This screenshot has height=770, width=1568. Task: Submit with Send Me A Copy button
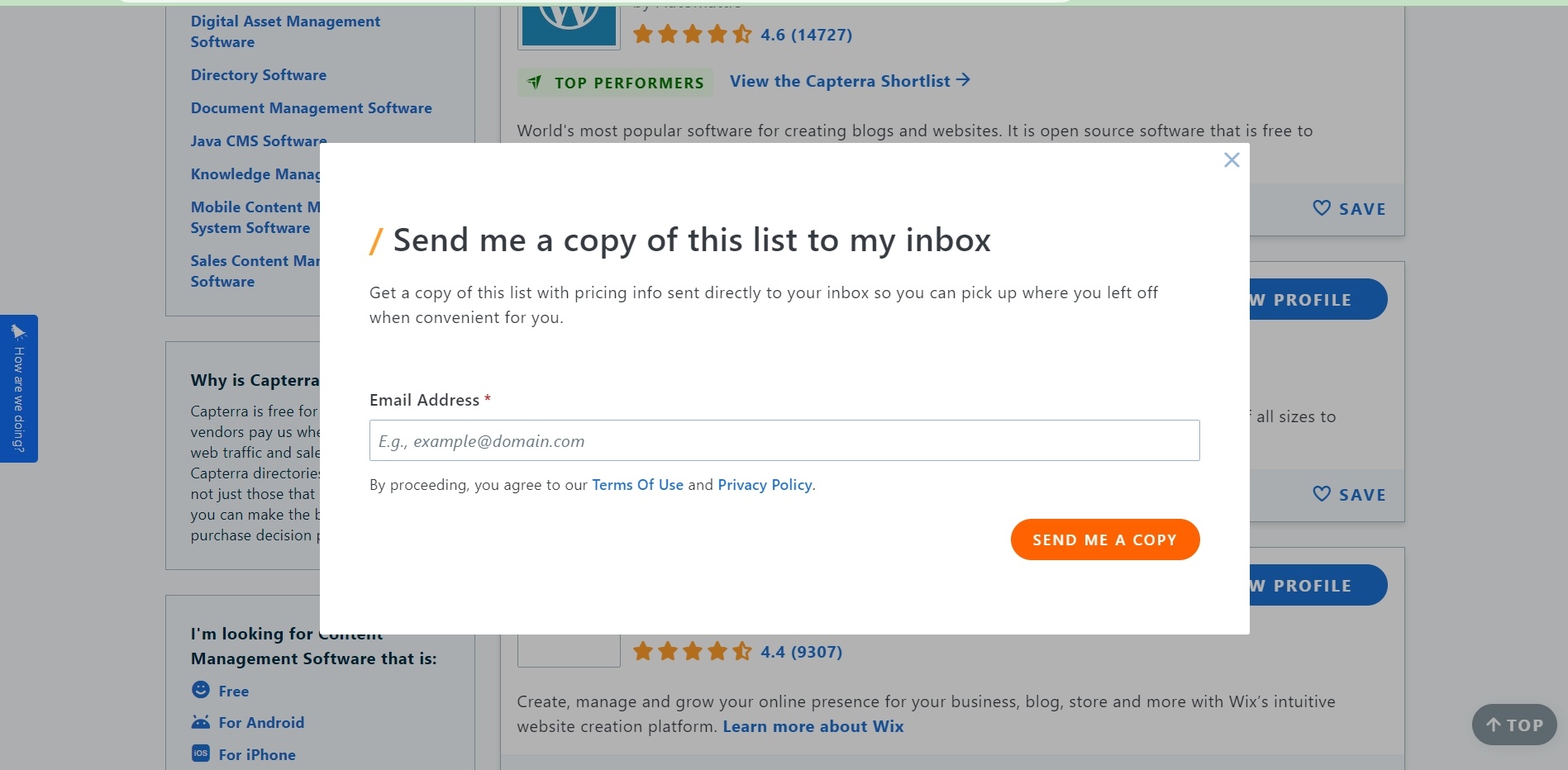[1105, 539]
